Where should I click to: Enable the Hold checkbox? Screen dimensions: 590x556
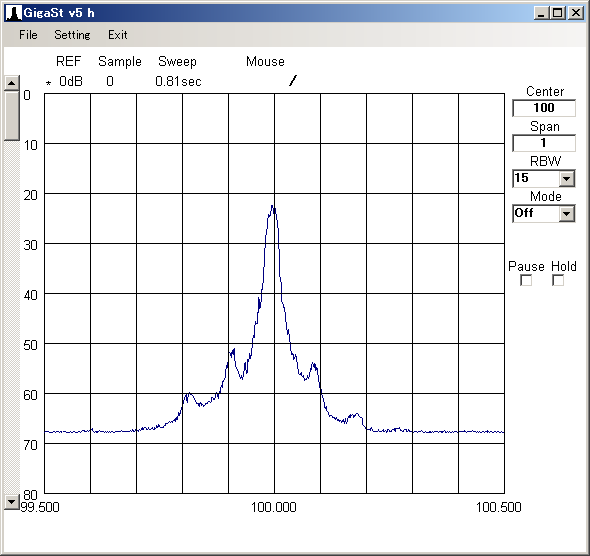(558, 280)
